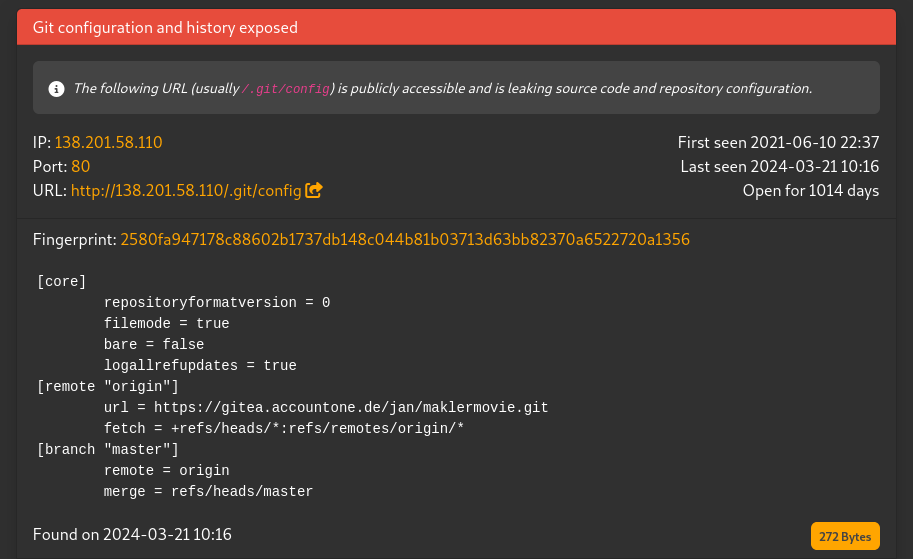913x559 pixels.
Task: Click the [remote "origin"] section line
Action: (108, 387)
